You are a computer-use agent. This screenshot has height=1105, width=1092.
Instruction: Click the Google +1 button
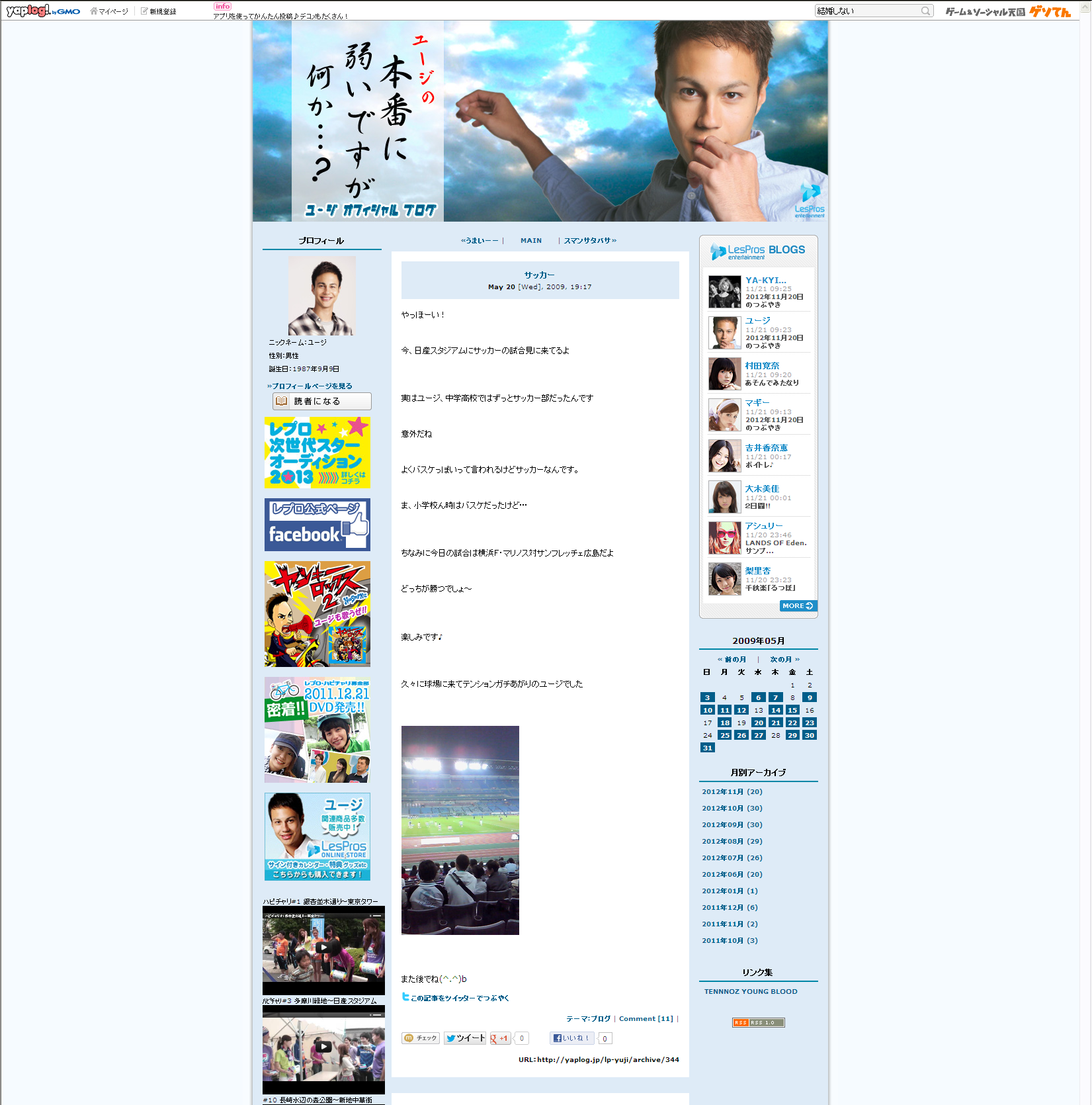tap(500, 1038)
